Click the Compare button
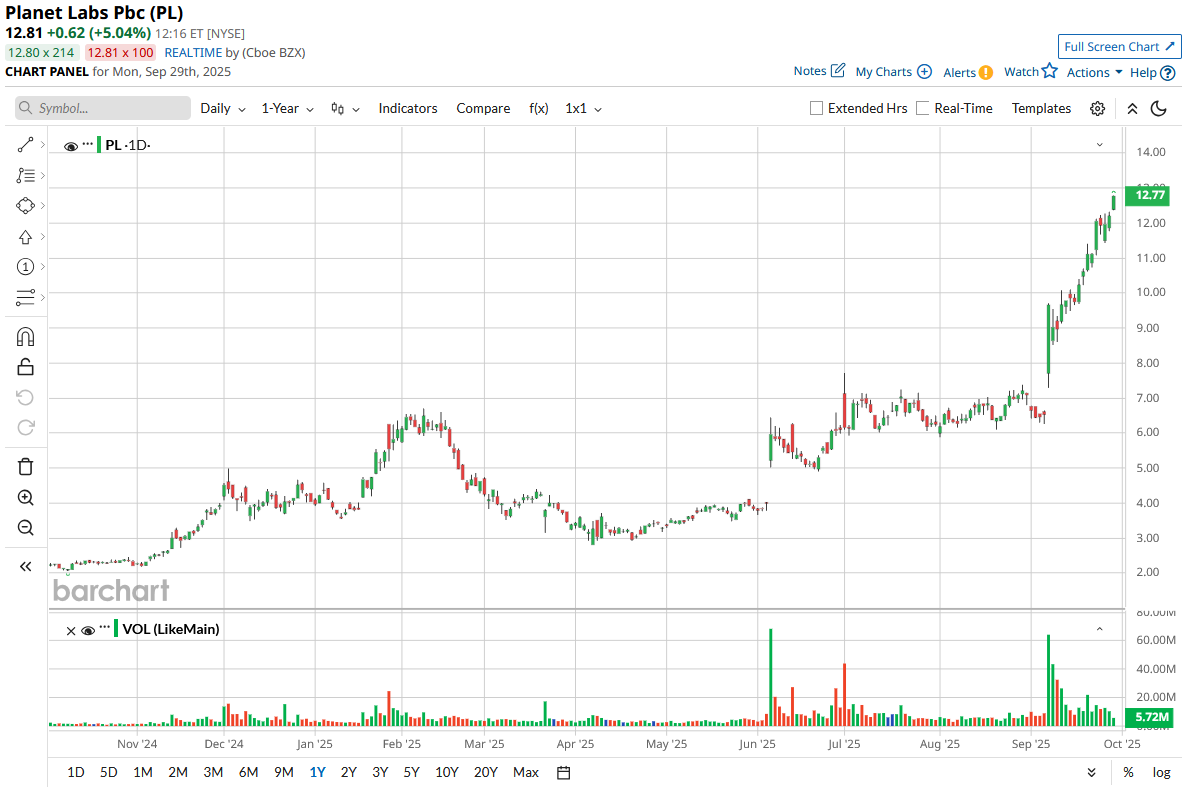Image resolution: width=1202 pixels, height=792 pixels. 483,108
